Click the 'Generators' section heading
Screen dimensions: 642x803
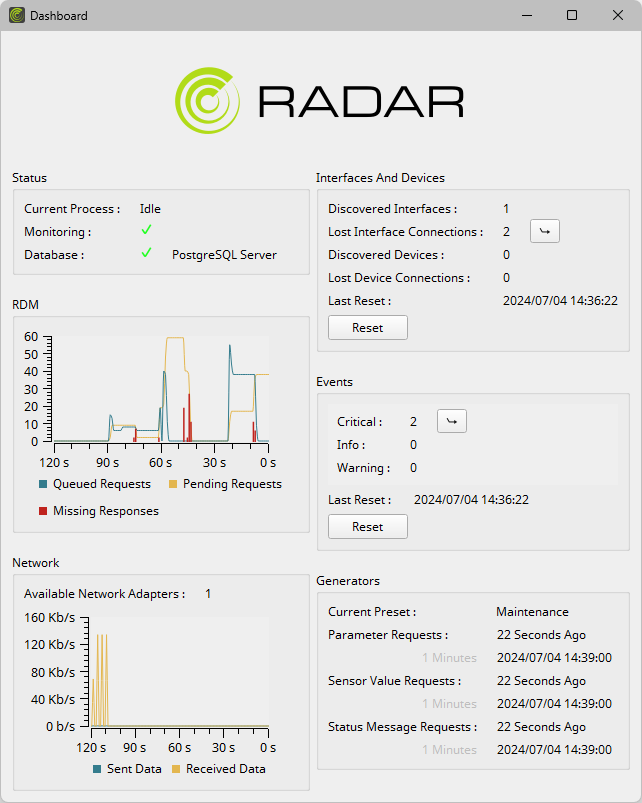click(348, 581)
